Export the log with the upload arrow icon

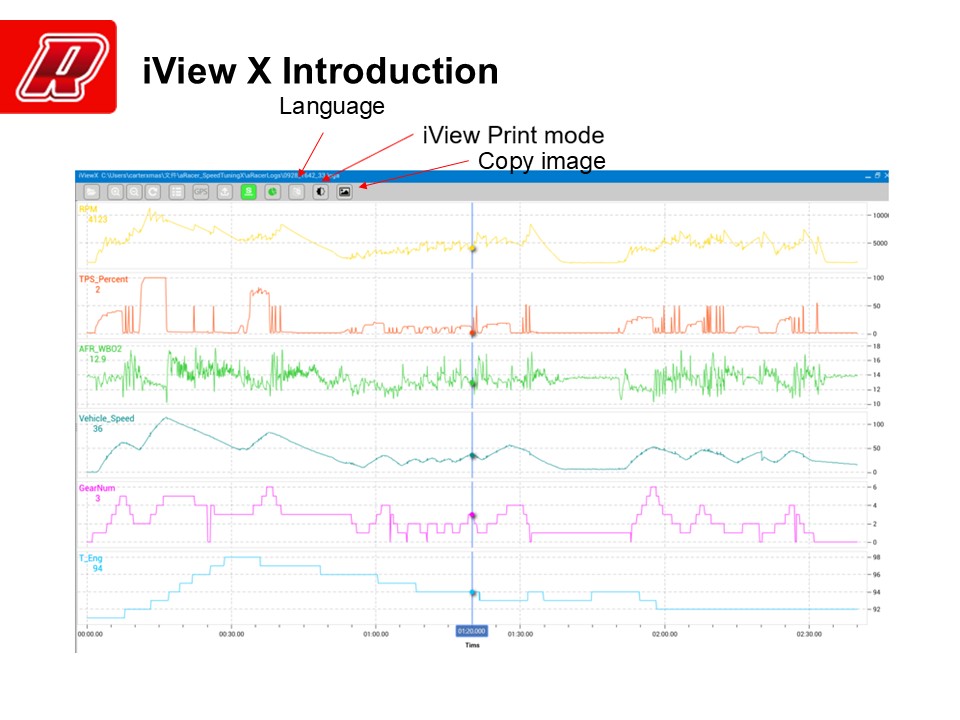[x=225, y=191]
